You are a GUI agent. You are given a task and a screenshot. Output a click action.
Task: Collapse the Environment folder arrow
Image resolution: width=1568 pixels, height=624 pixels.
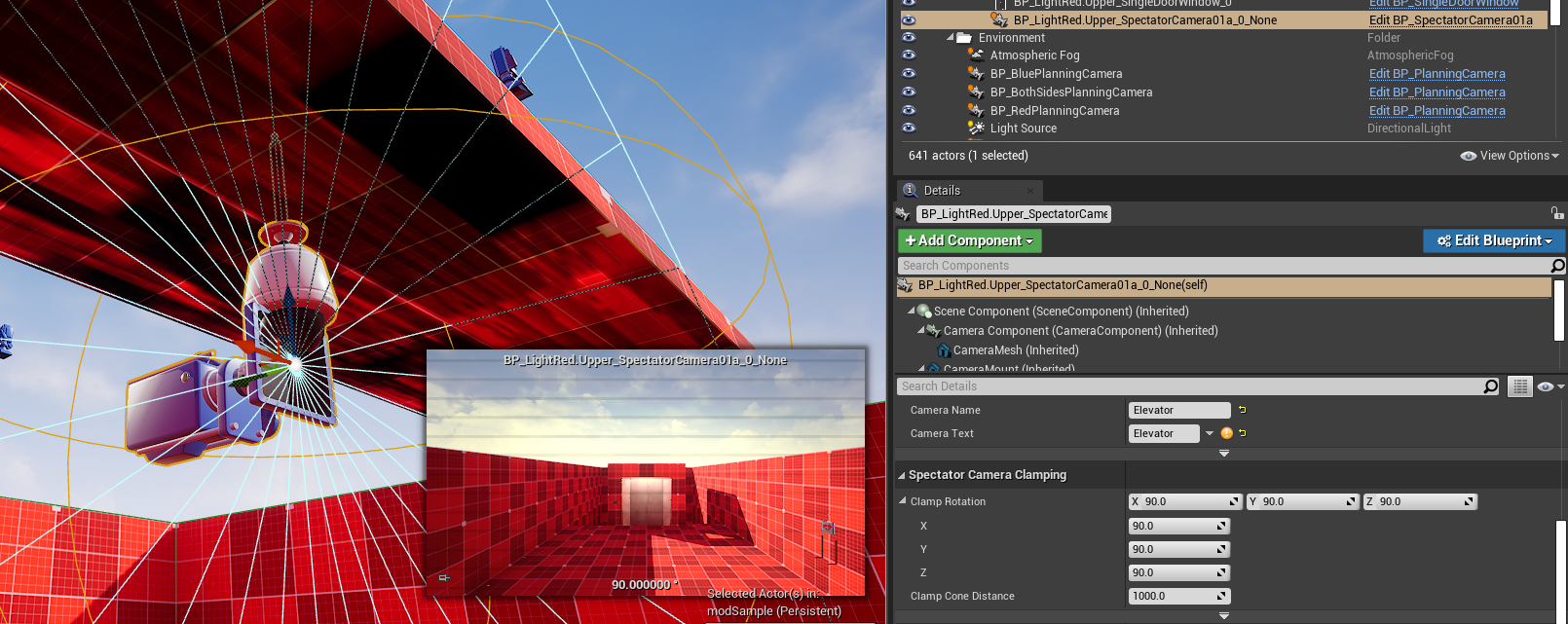coord(951,38)
